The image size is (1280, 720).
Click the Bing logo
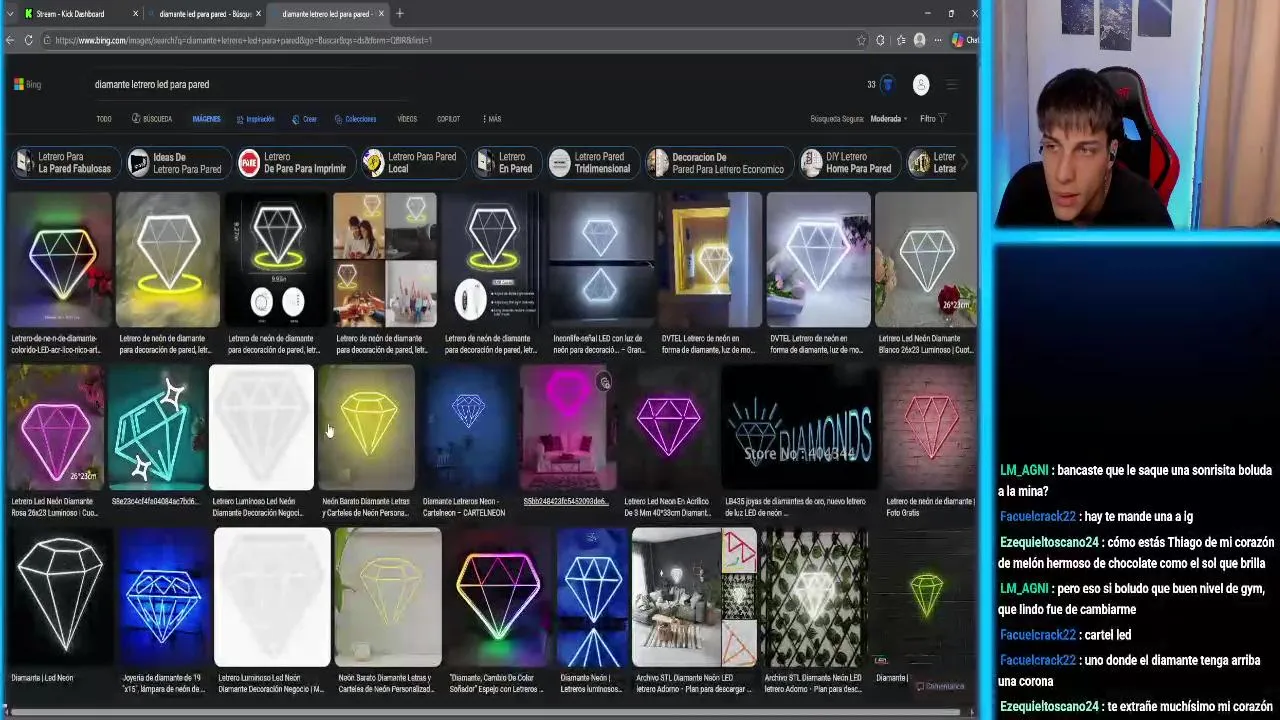coord(27,85)
